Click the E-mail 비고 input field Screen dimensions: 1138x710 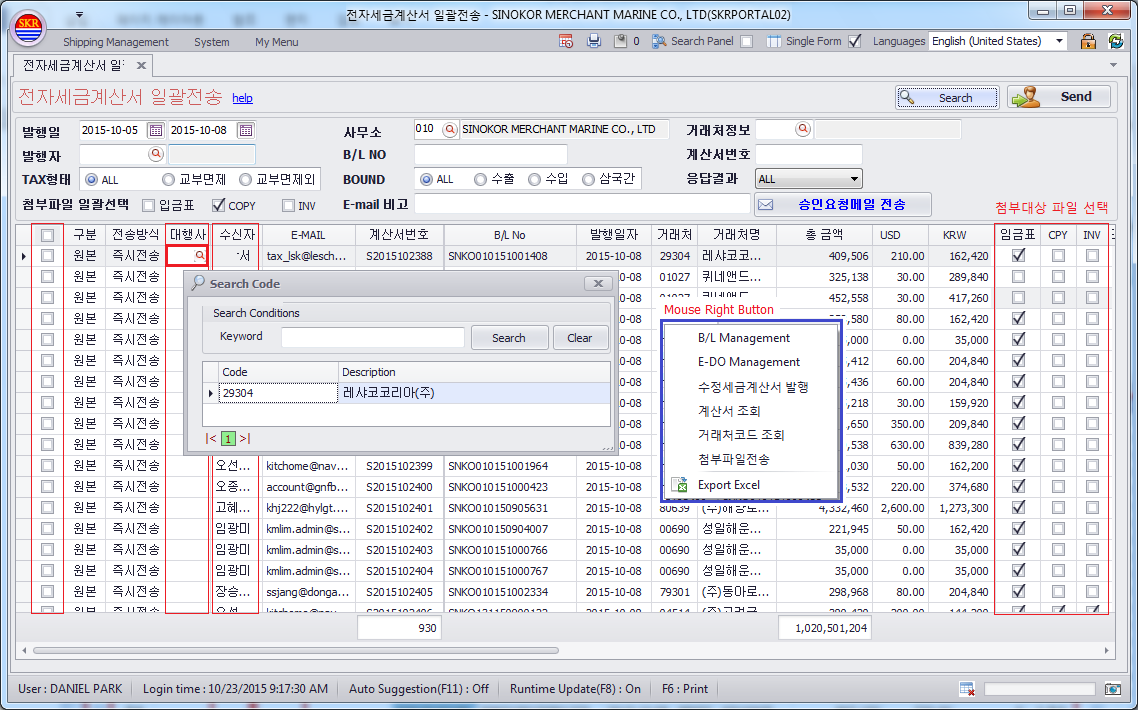click(x=581, y=204)
